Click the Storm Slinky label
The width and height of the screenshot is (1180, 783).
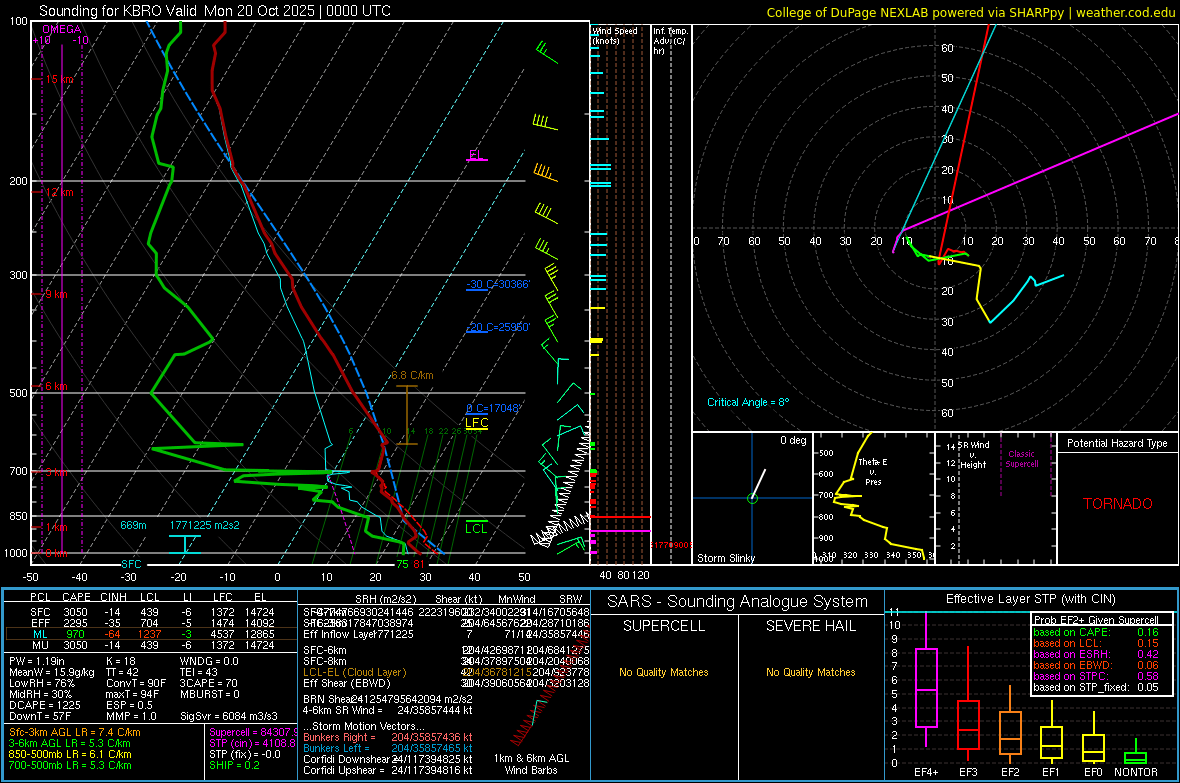click(x=725, y=558)
